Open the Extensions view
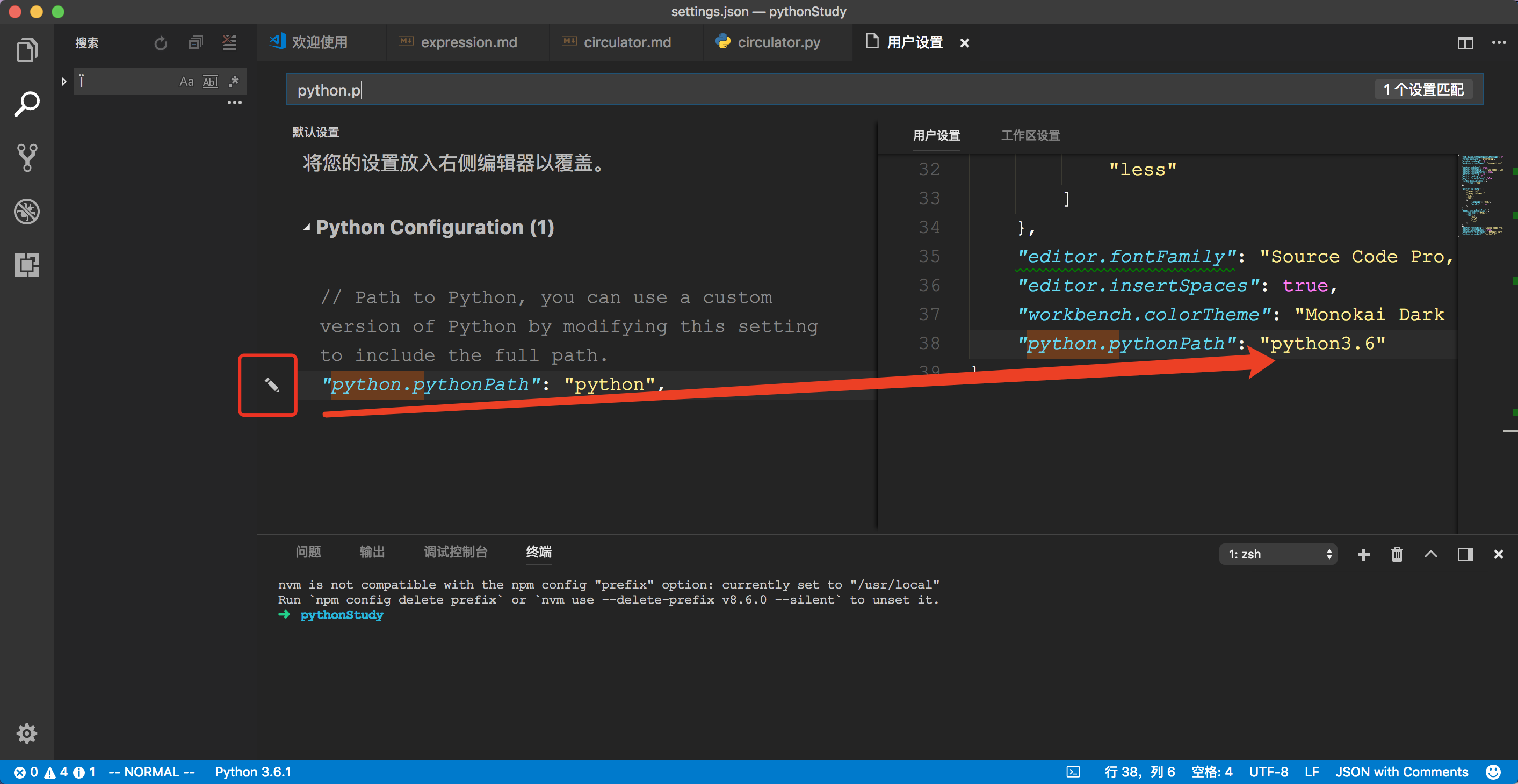The width and height of the screenshot is (1518, 784). point(26,265)
